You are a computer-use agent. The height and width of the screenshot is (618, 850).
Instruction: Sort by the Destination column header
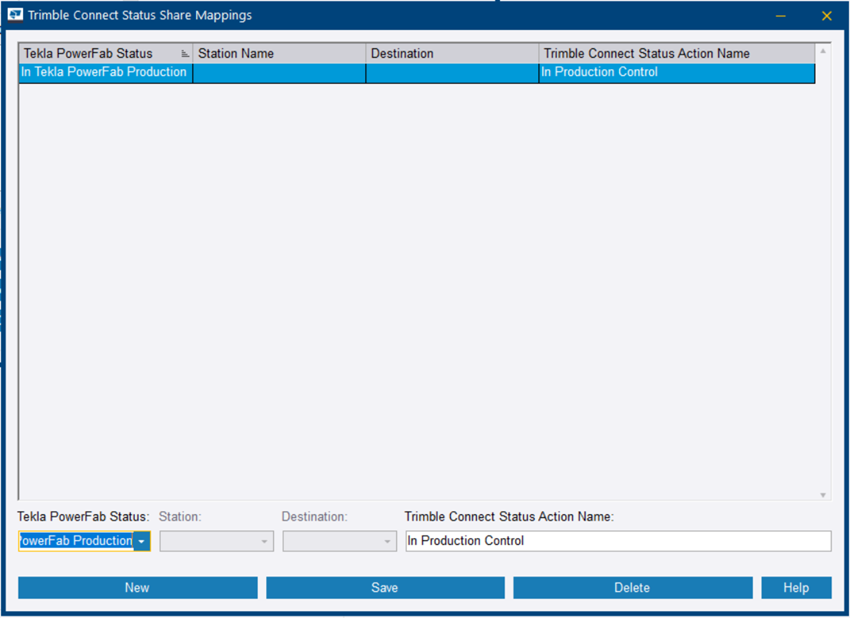pyautogui.click(x=450, y=52)
